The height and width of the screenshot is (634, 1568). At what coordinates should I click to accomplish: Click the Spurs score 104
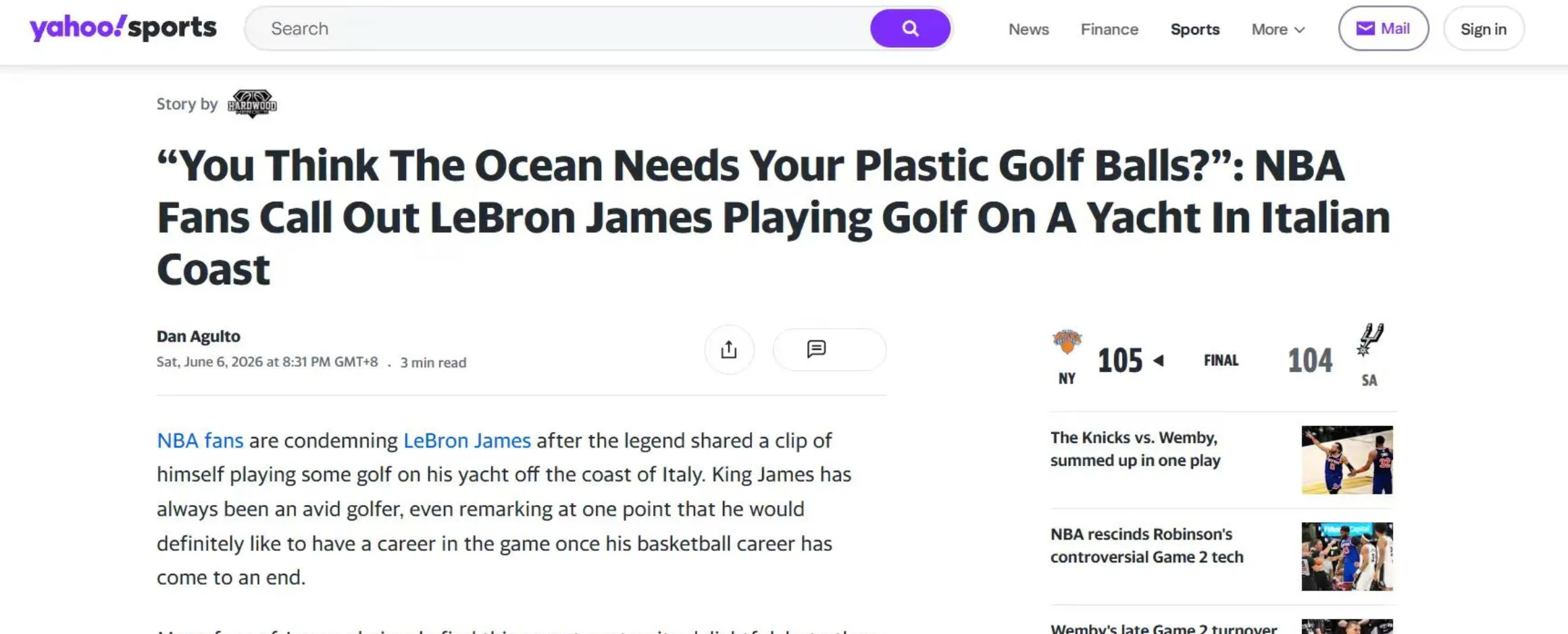[1310, 361]
